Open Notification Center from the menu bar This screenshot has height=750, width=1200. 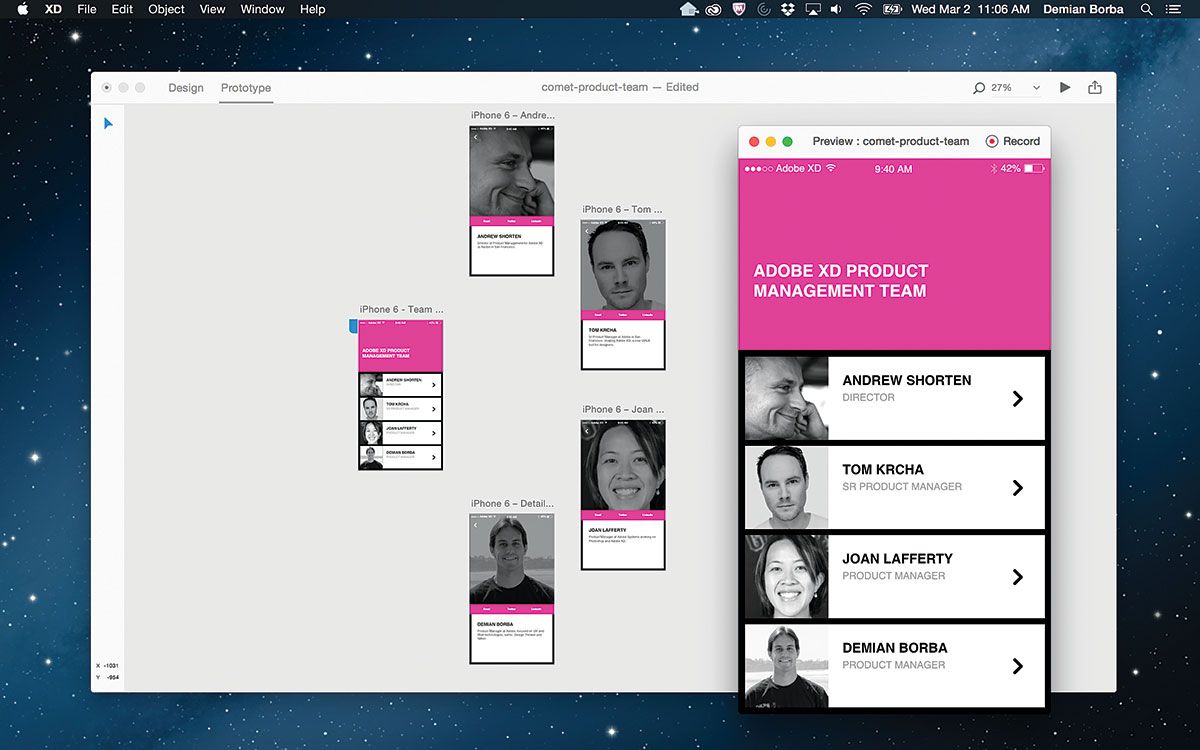1174,9
